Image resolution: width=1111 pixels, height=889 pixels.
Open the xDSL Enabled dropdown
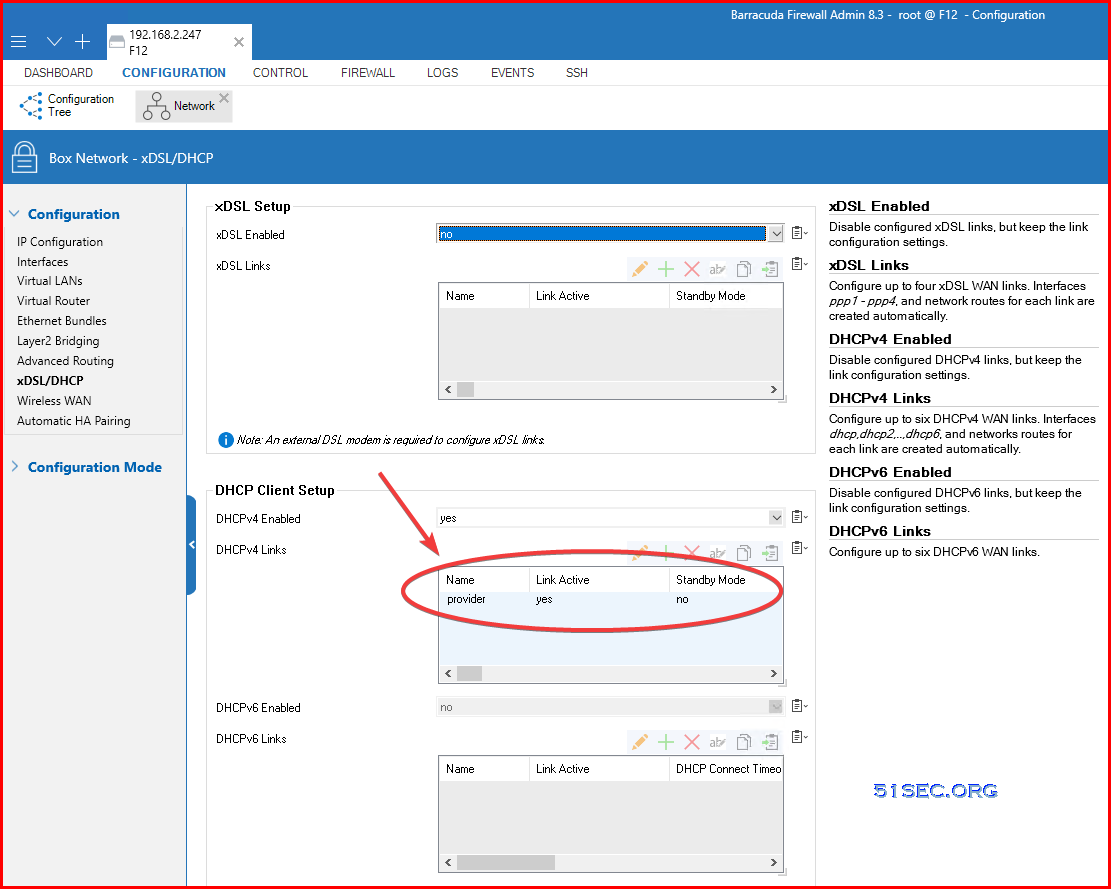coord(776,234)
